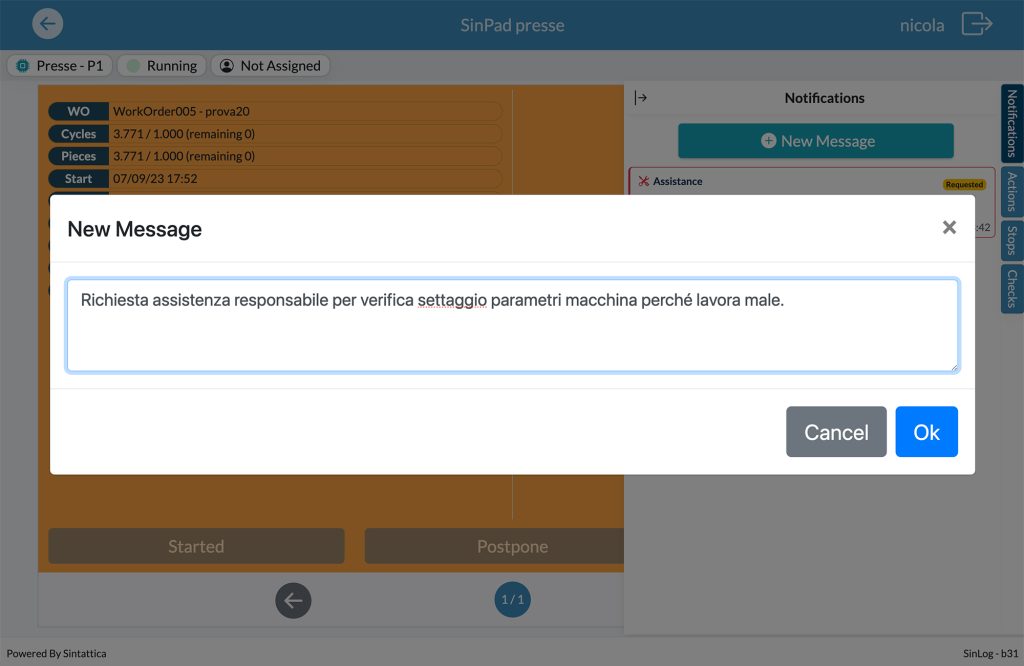1024x666 pixels.
Task: Click the Assistance tools icon in notification
Action: 644,181
